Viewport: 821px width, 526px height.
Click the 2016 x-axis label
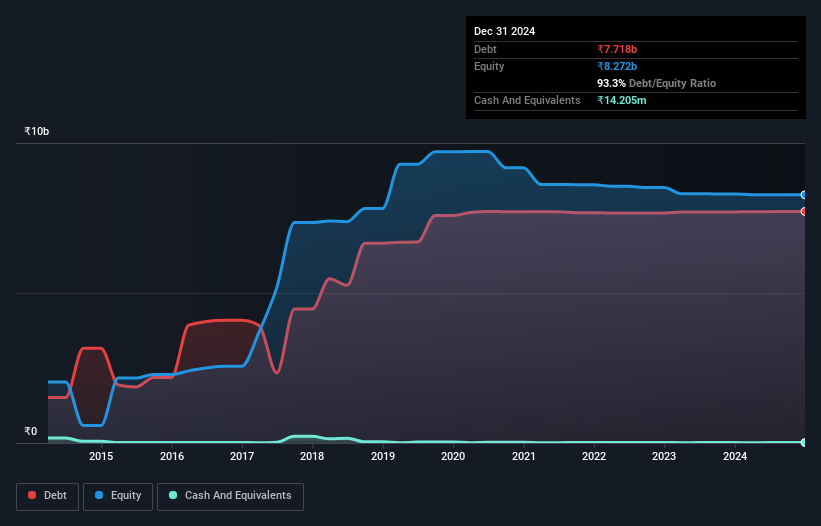point(172,456)
